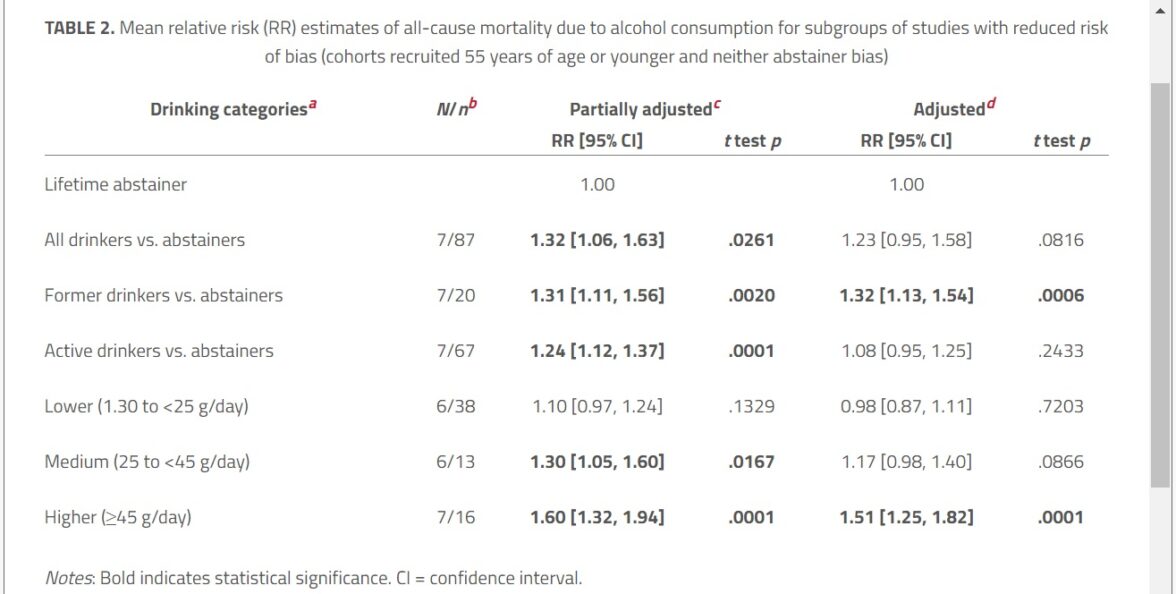Select "Former drinkers vs. abstainers" row label
This screenshot has width=1176, height=594.
163,295
